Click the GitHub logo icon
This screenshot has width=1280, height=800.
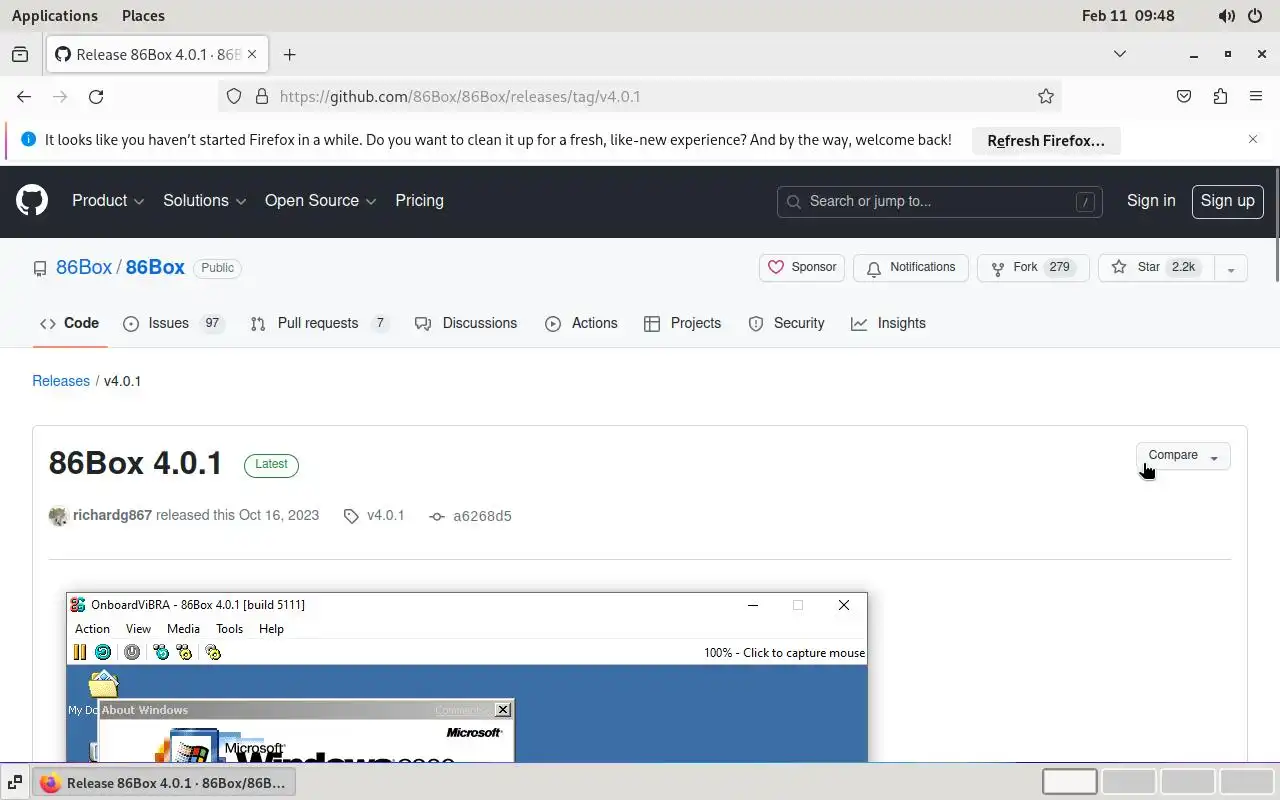point(32,201)
